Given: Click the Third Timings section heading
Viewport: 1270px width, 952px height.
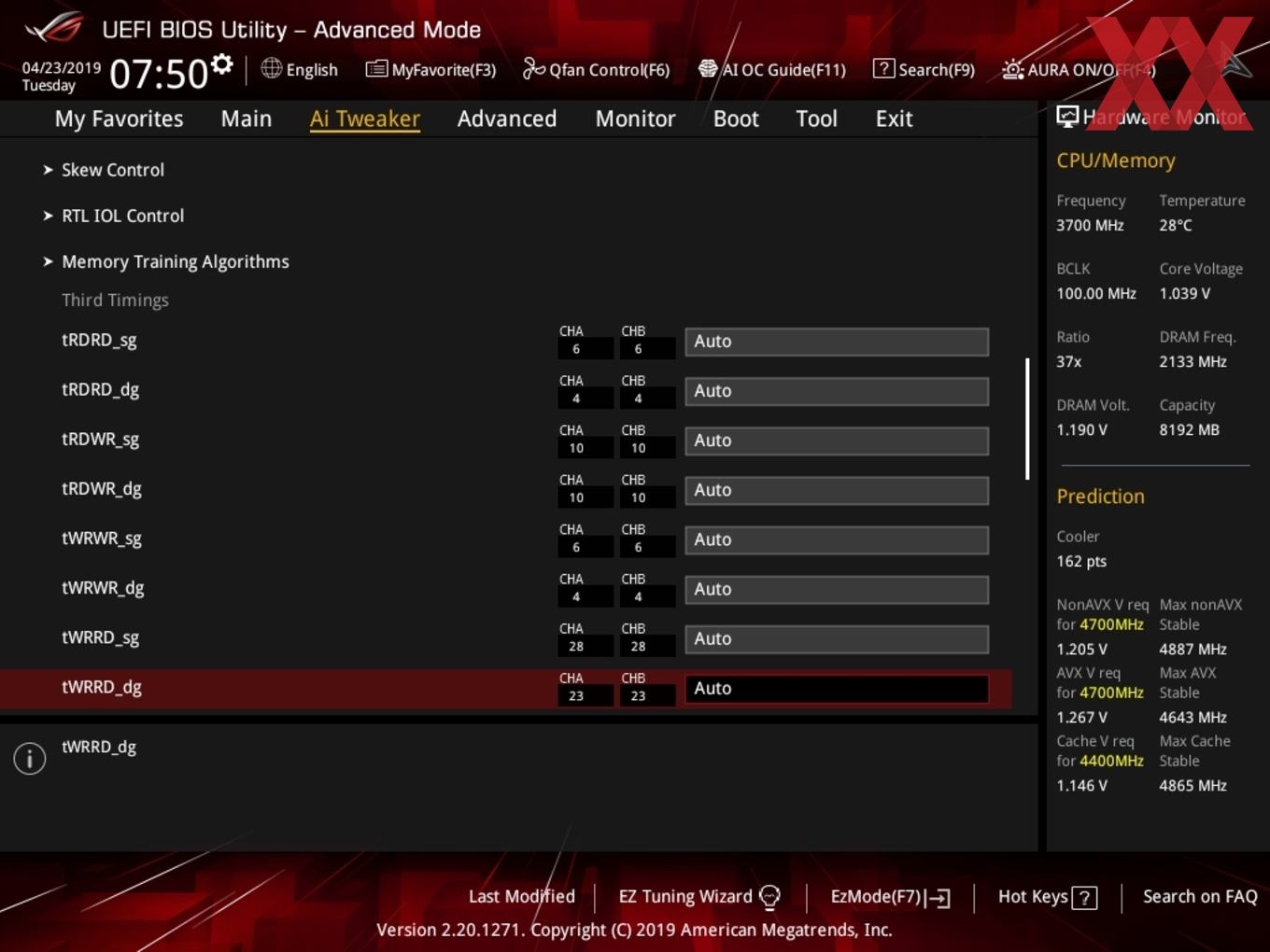Looking at the screenshot, I should point(115,300).
